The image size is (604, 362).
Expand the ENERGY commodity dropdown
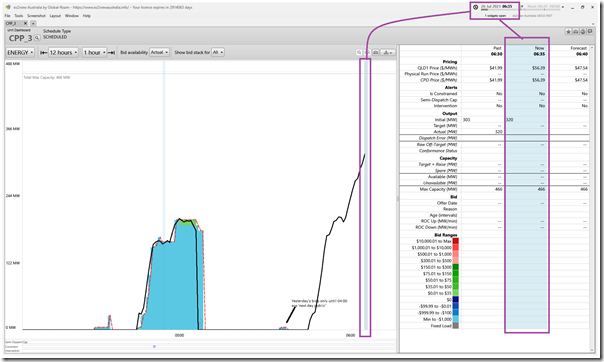20,52
